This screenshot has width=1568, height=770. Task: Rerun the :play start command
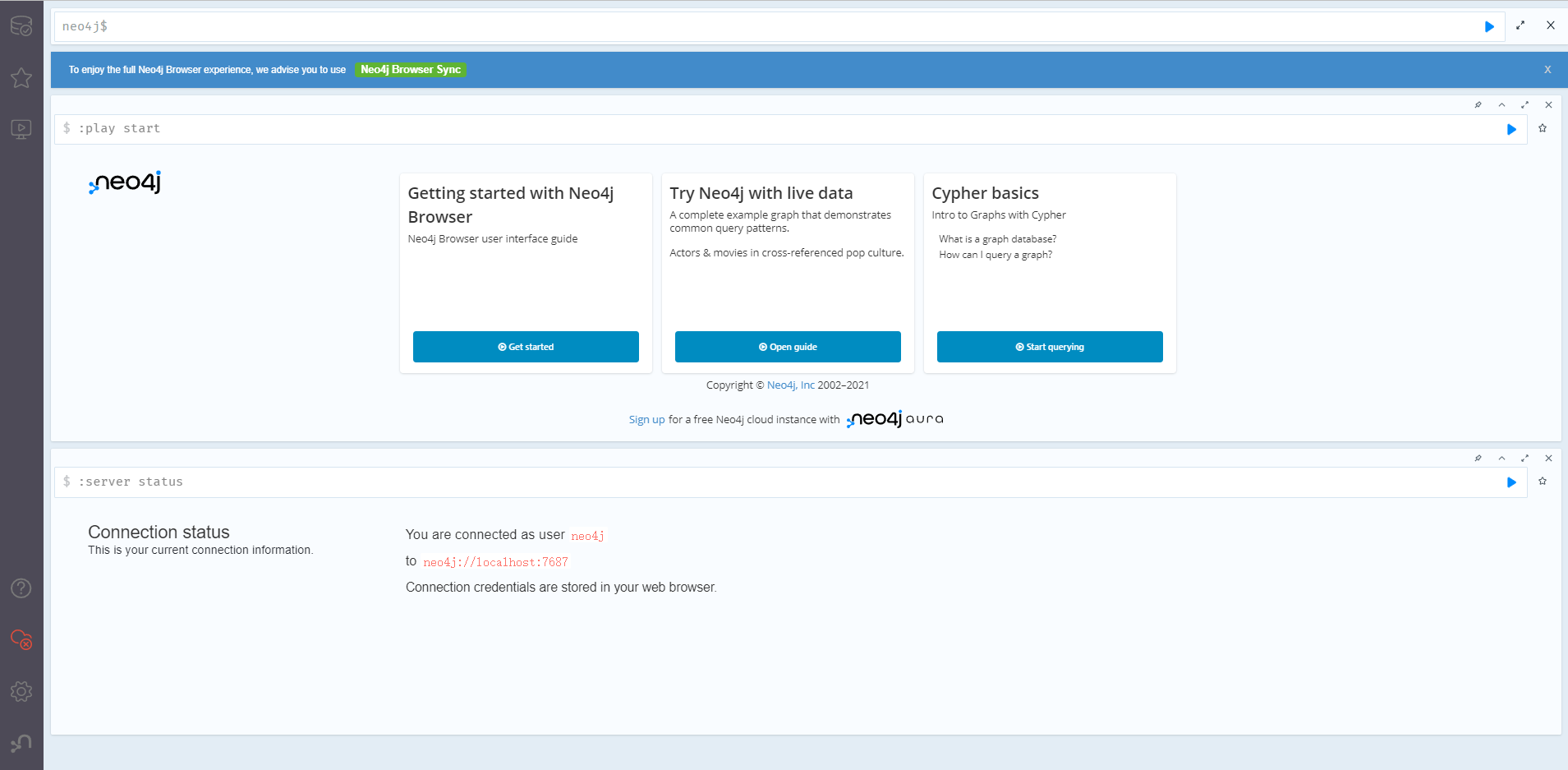(x=1511, y=129)
